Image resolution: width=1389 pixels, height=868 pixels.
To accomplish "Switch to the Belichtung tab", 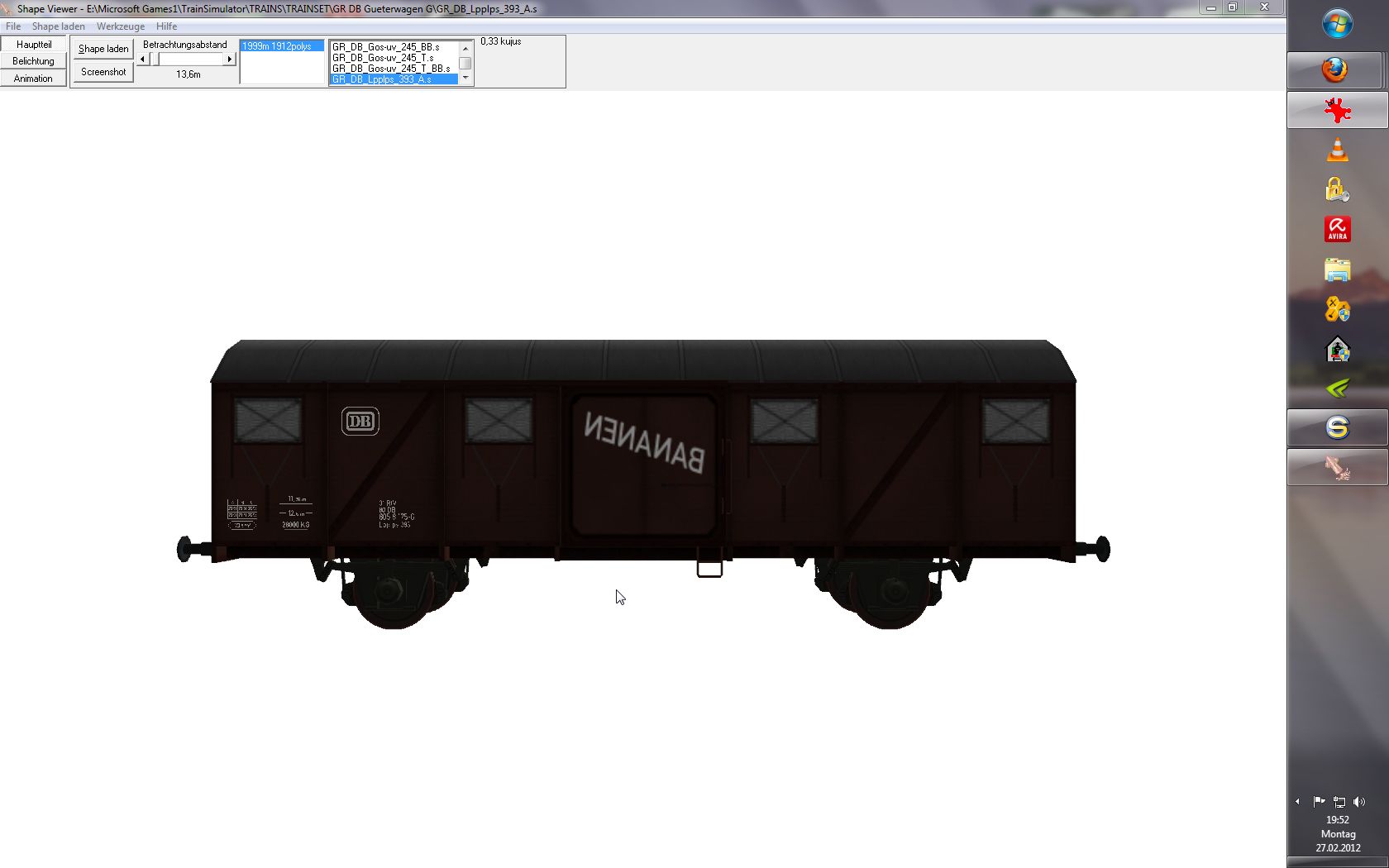I will point(33,61).
